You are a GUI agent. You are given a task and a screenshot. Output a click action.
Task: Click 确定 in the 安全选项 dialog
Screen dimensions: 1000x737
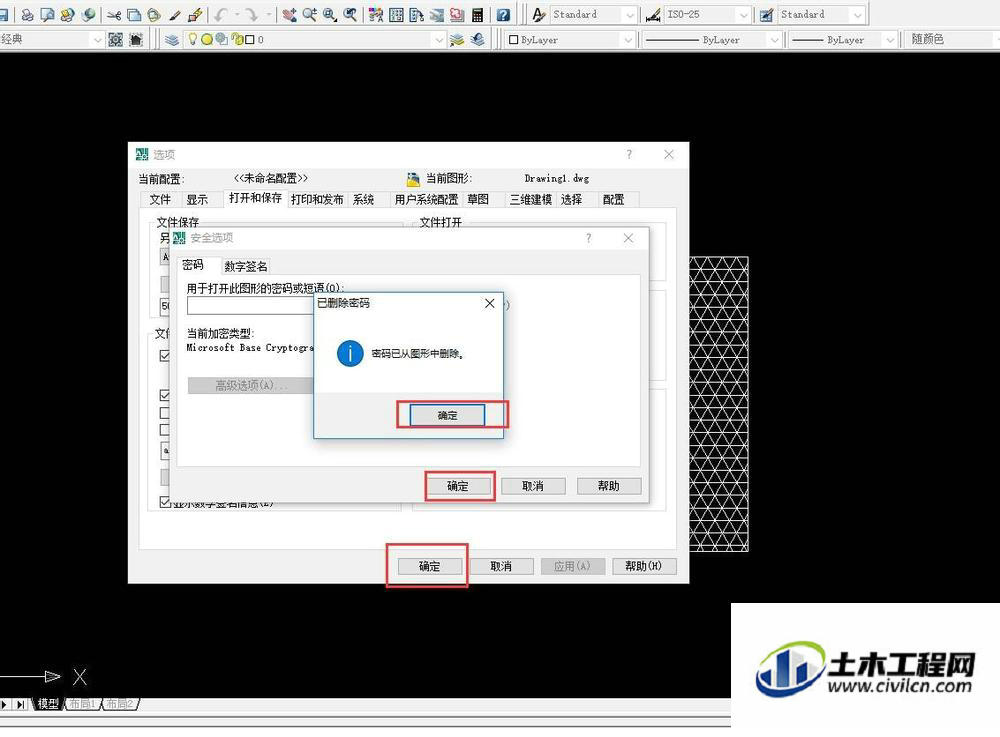coord(458,486)
